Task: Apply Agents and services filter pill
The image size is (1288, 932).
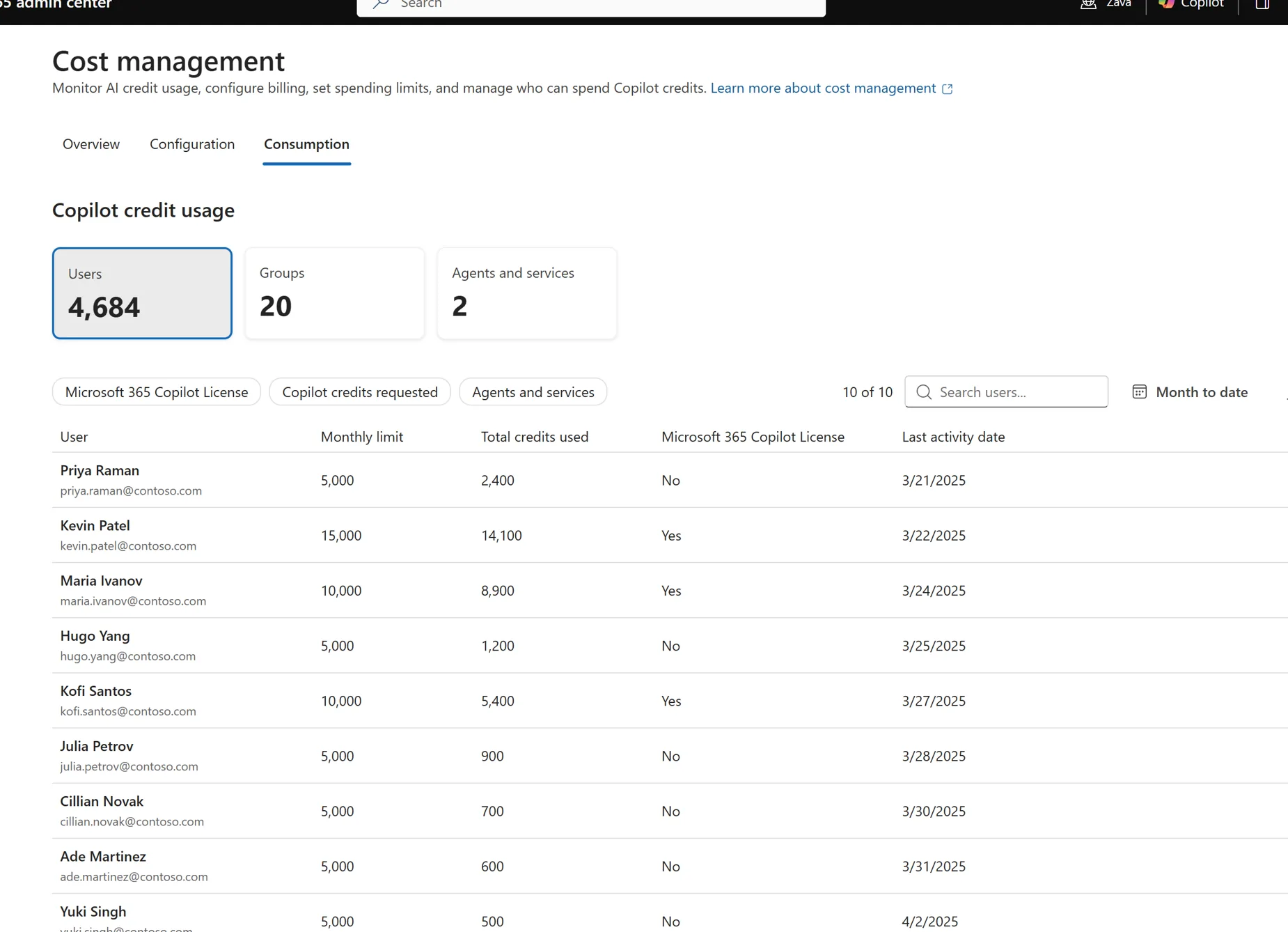Action: (x=533, y=392)
